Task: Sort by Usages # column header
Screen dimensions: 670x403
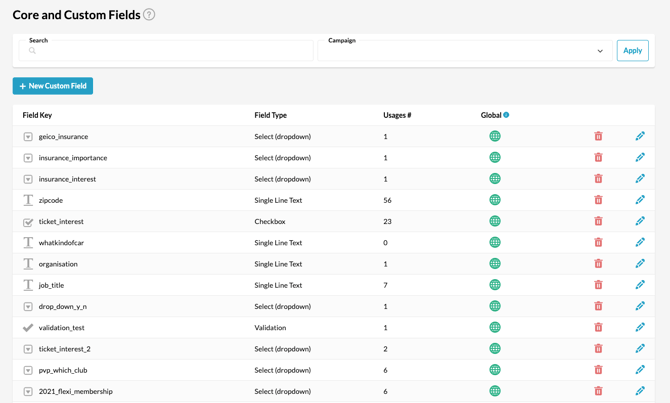Action: pos(397,115)
